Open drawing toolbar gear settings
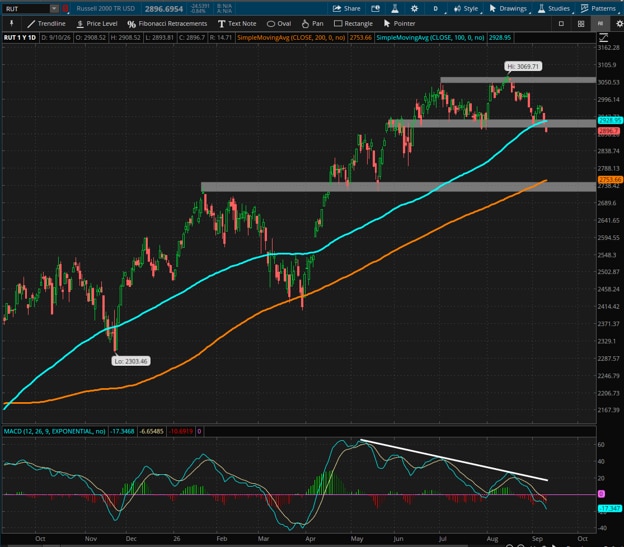This screenshot has height=547, width=624. point(619,24)
